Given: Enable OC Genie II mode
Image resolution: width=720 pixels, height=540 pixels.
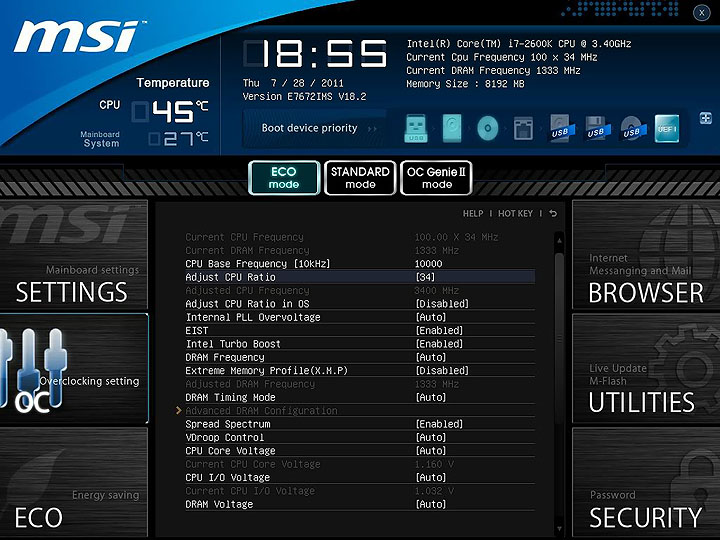Looking at the screenshot, I should pos(436,178).
